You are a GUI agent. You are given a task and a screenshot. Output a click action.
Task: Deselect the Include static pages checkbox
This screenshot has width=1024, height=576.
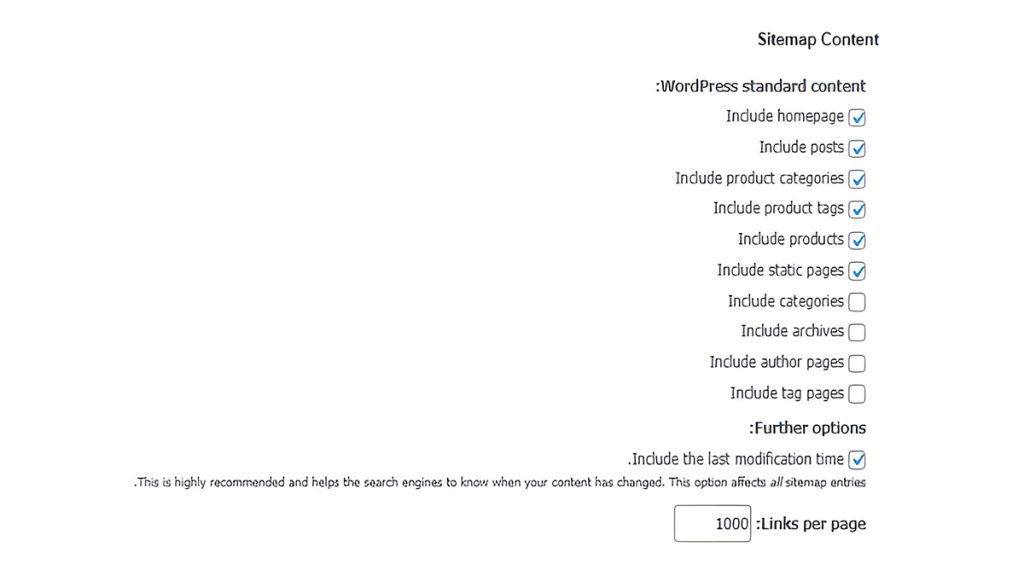pos(857,271)
